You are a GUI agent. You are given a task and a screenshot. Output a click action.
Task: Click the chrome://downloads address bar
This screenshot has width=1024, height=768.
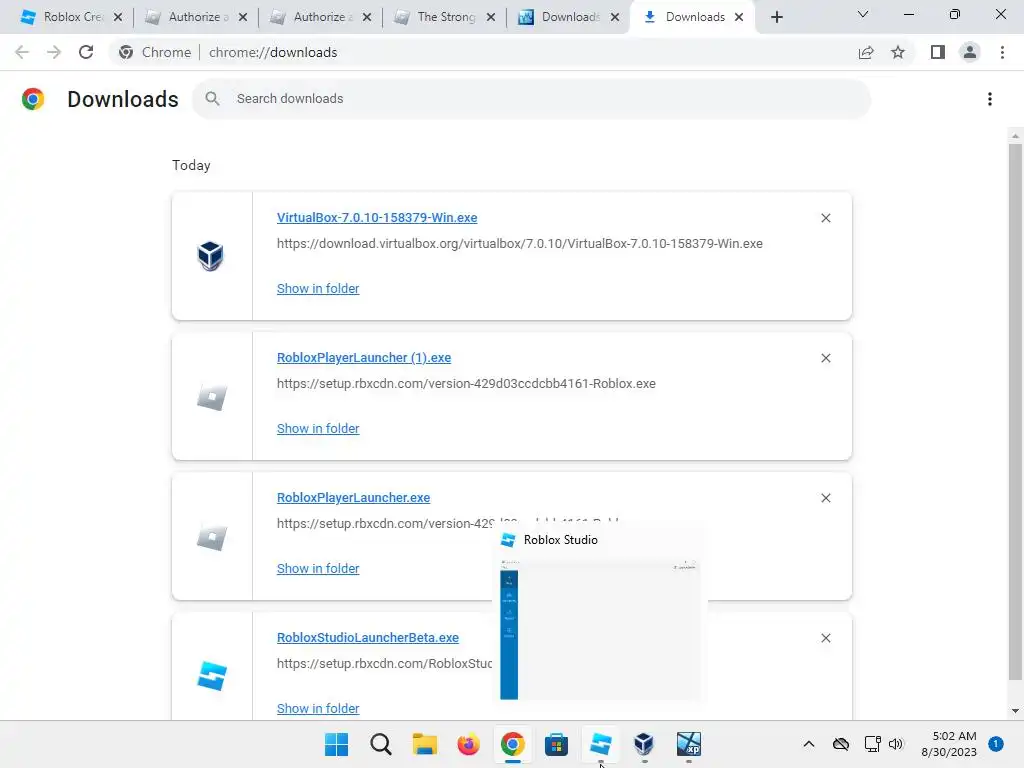coord(483,52)
